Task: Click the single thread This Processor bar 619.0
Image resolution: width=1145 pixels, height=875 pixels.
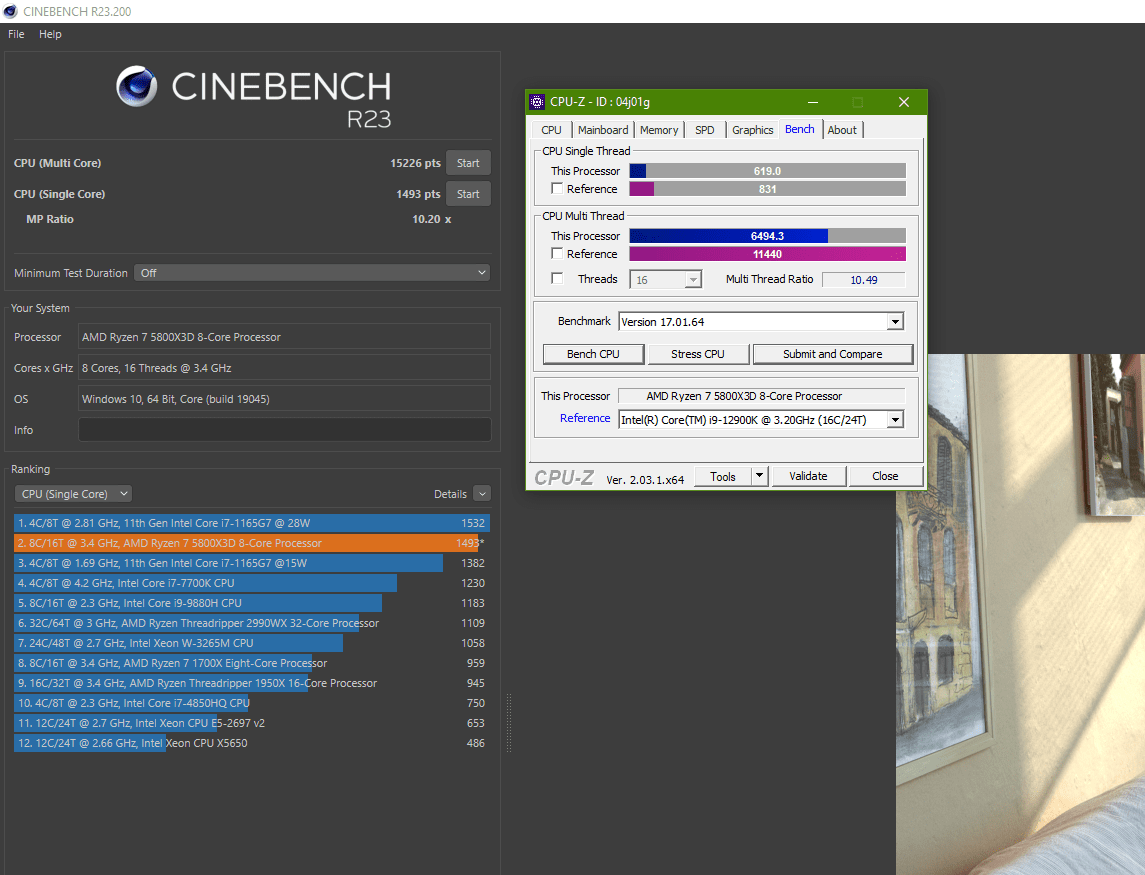Action: 767,170
